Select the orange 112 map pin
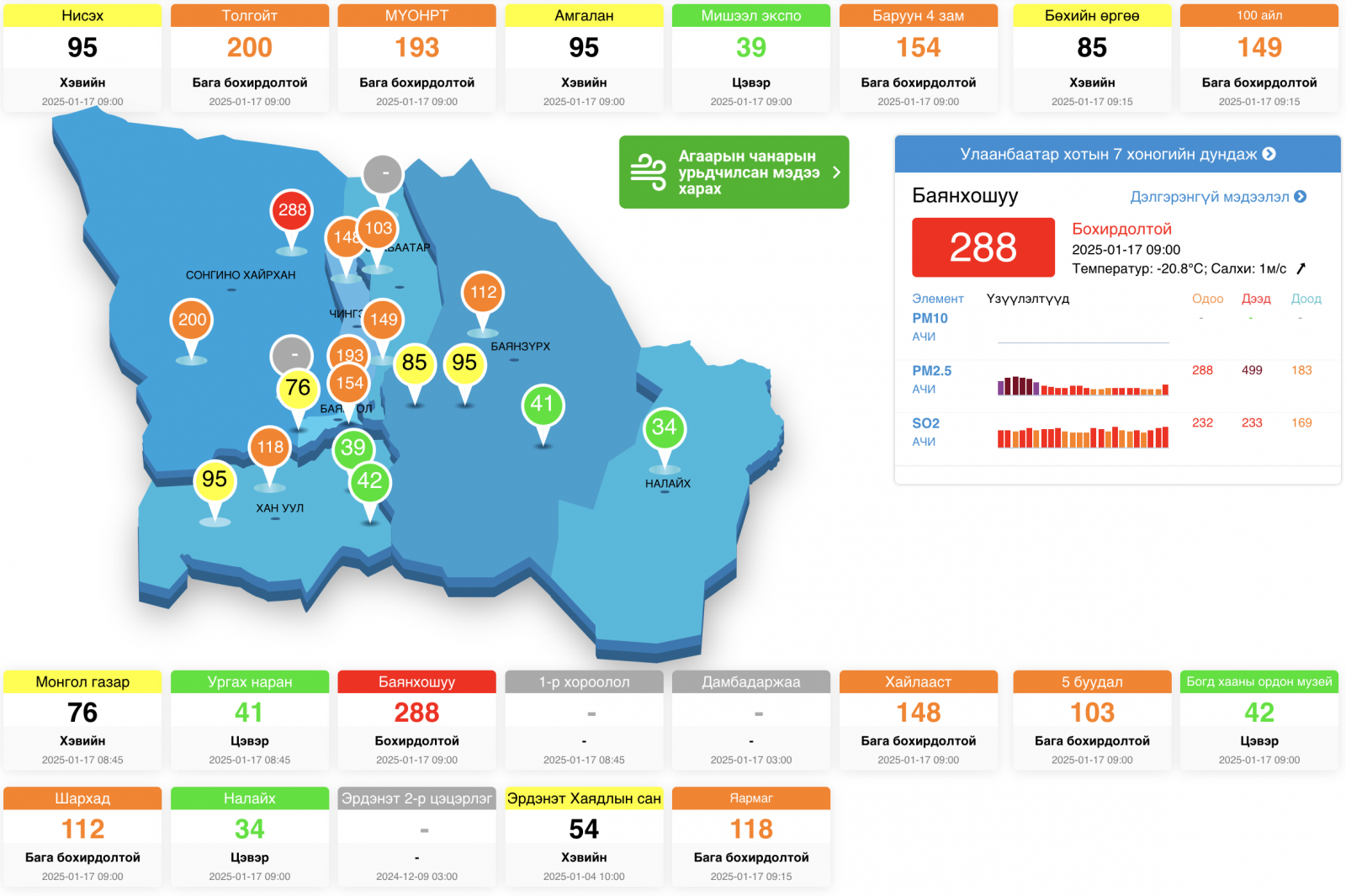The width and height of the screenshot is (1346, 896). click(x=483, y=293)
